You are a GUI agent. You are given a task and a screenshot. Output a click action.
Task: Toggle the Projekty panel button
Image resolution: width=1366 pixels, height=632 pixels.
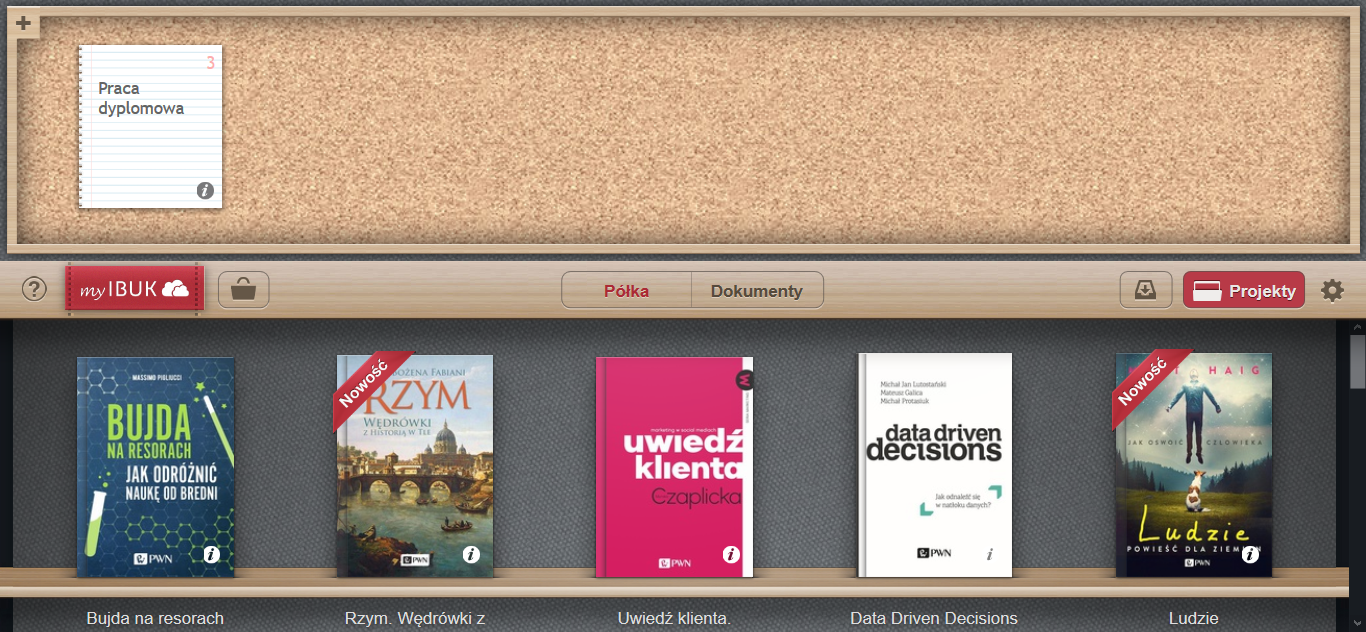tap(1244, 291)
